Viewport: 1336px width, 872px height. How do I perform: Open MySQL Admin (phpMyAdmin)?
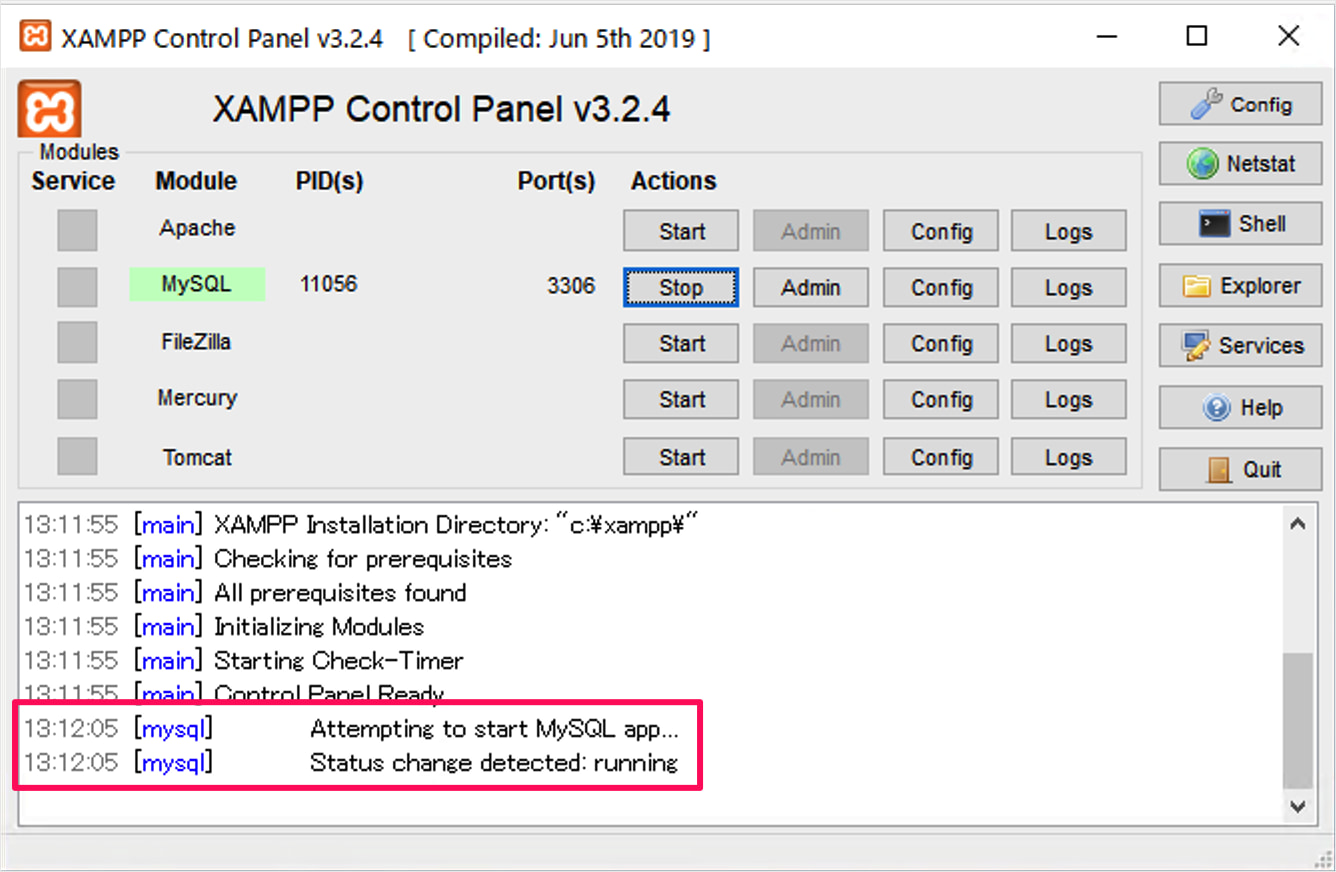point(810,287)
